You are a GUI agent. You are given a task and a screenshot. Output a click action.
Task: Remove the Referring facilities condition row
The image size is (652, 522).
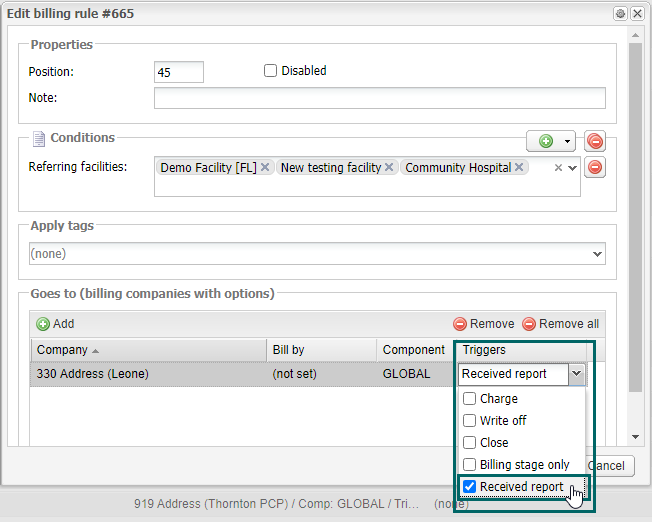coord(595,167)
